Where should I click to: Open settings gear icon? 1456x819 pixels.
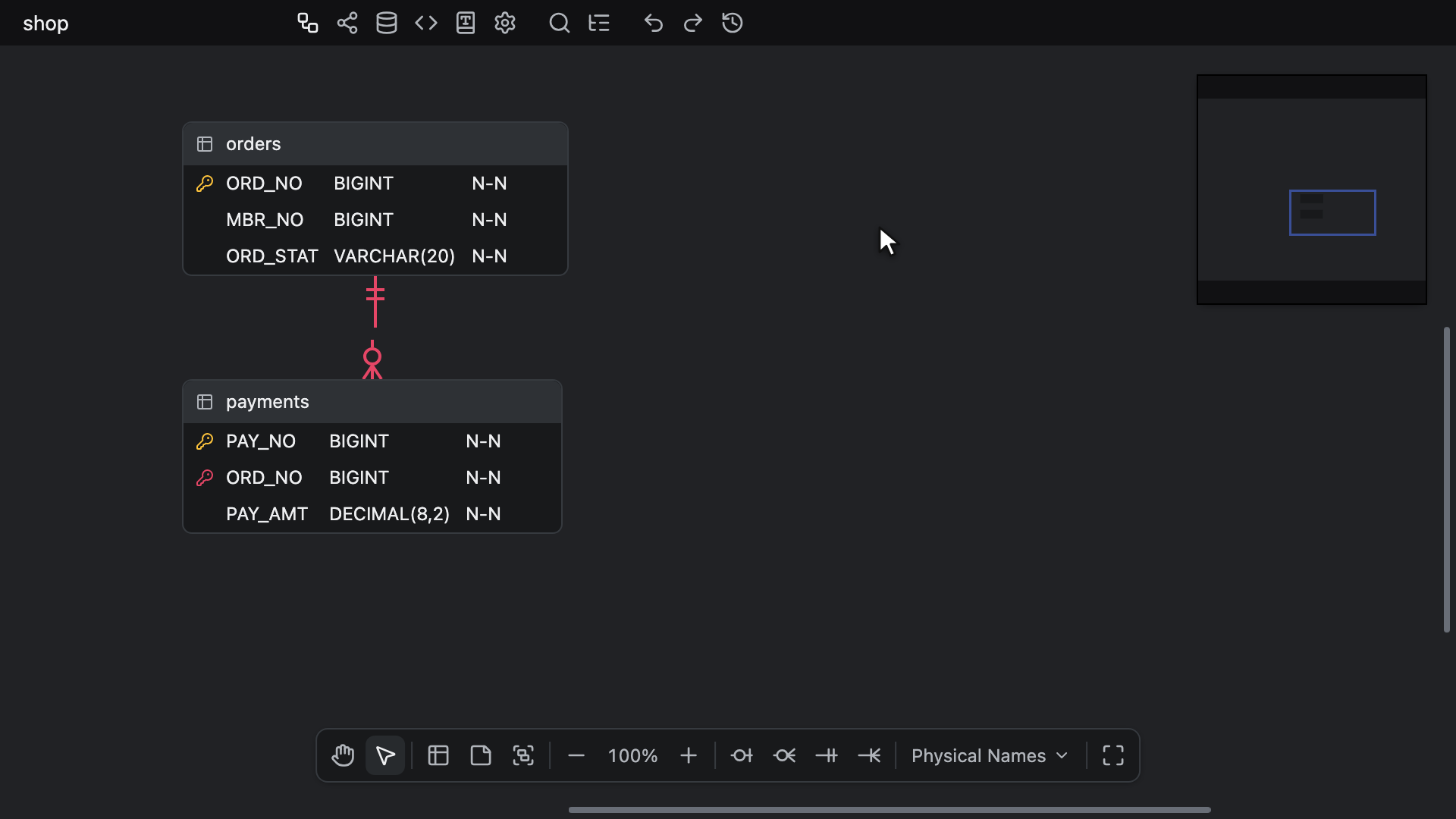click(505, 23)
